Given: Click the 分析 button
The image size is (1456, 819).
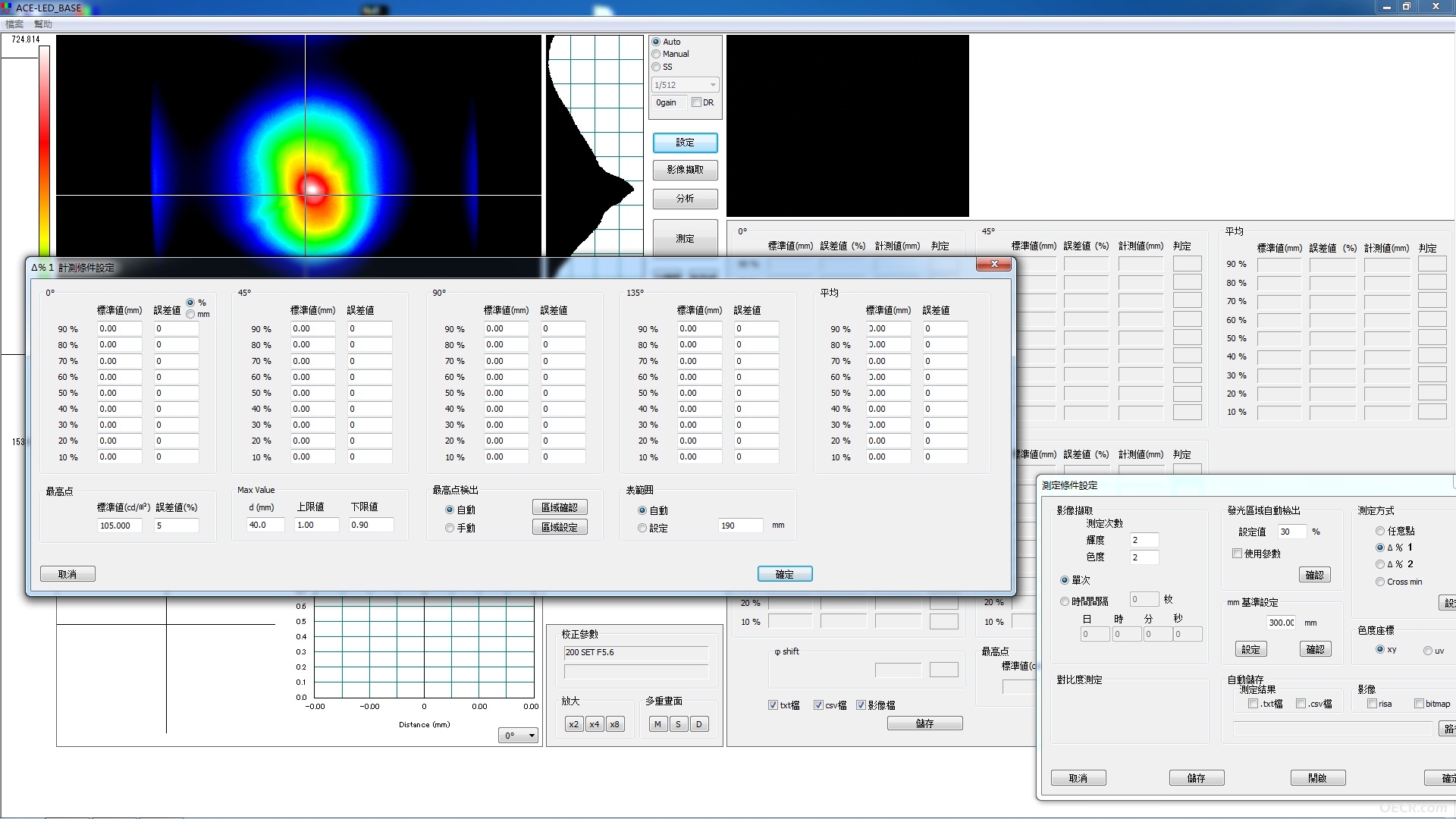Looking at the screenshot, I should click(685, 199).
